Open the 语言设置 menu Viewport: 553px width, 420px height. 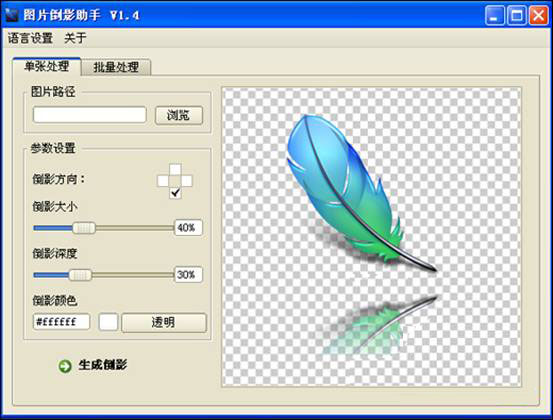coord(30,38)
